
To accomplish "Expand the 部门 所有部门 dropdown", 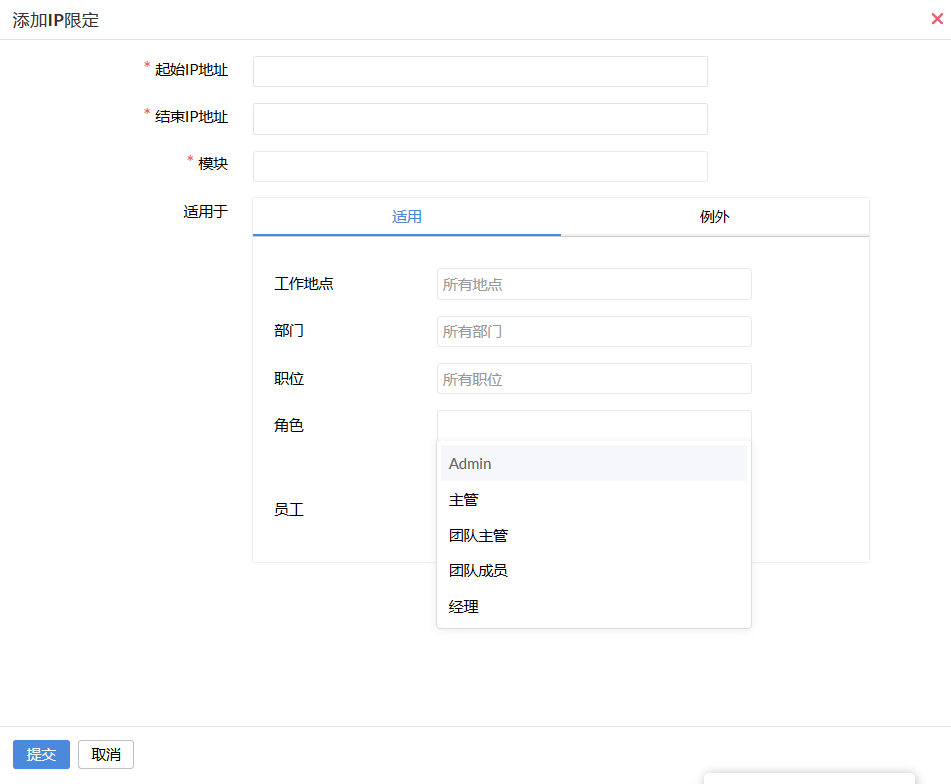I will click(594, 331).
